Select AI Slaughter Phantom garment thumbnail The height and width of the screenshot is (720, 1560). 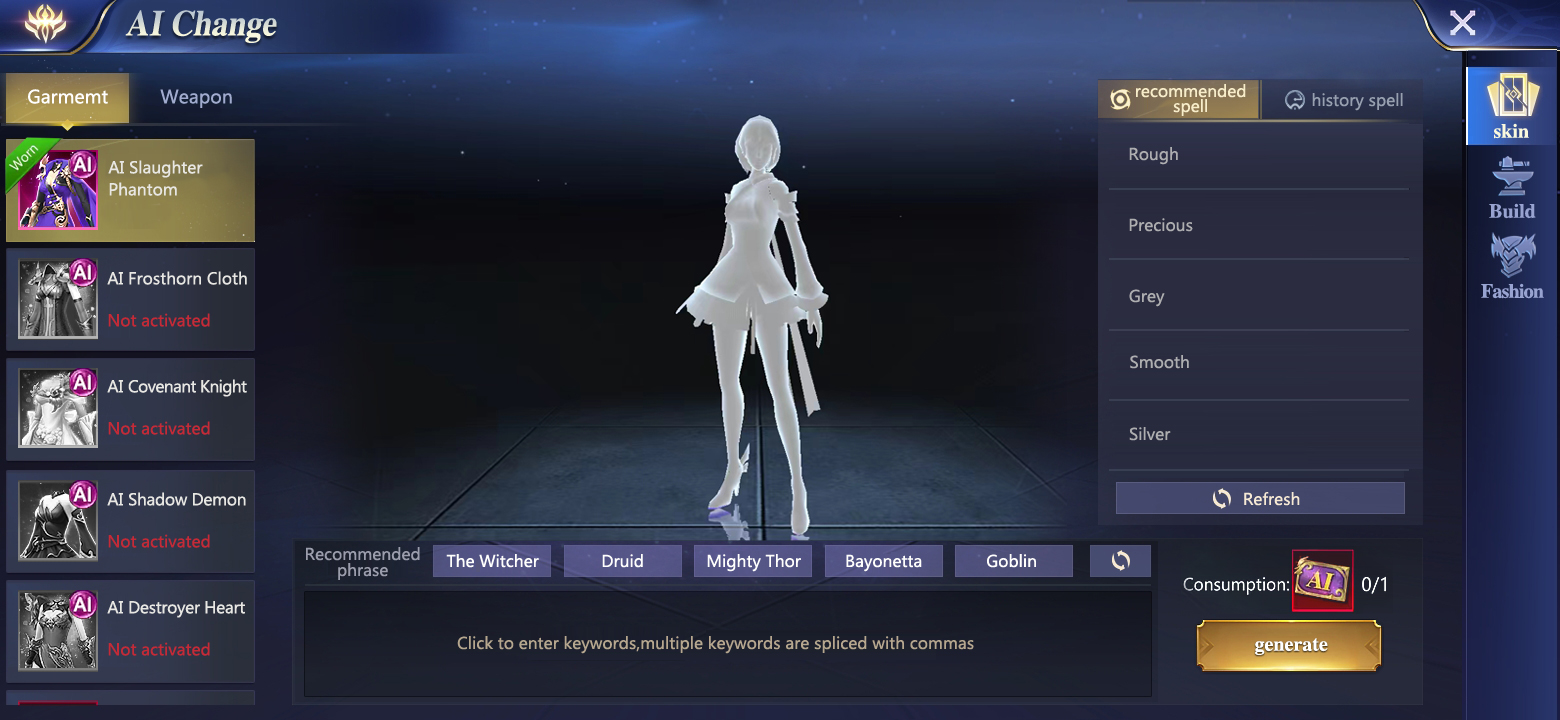[58, 190]
